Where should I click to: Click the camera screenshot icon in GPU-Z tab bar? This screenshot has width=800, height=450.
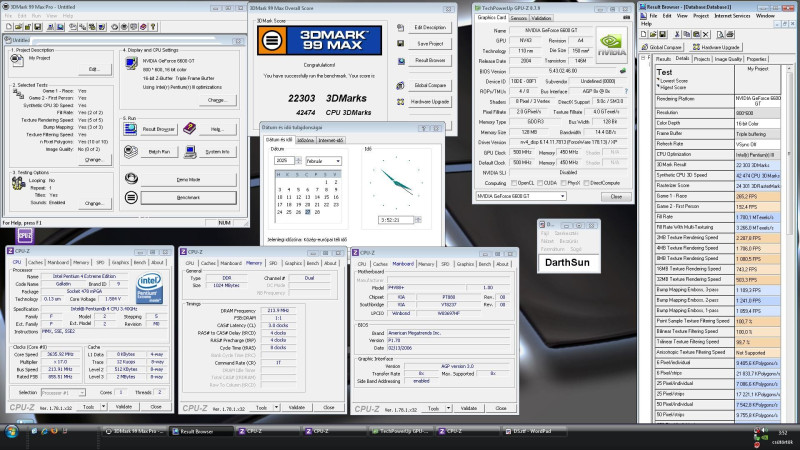tap(626, 17)
